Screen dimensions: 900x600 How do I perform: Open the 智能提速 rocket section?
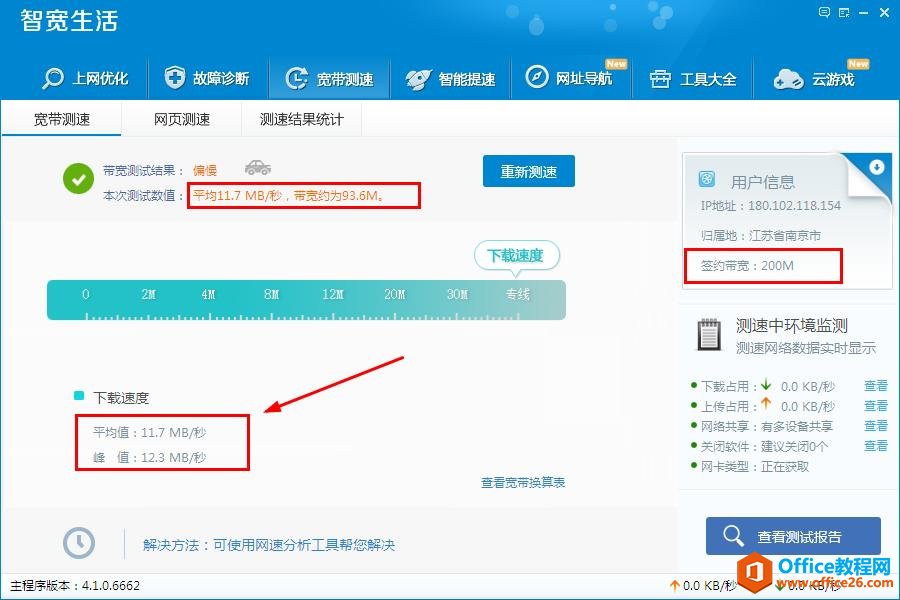click(451, 79)
